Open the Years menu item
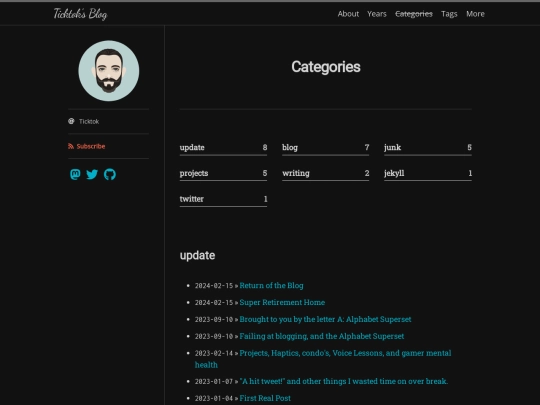 tap(376, 14)
